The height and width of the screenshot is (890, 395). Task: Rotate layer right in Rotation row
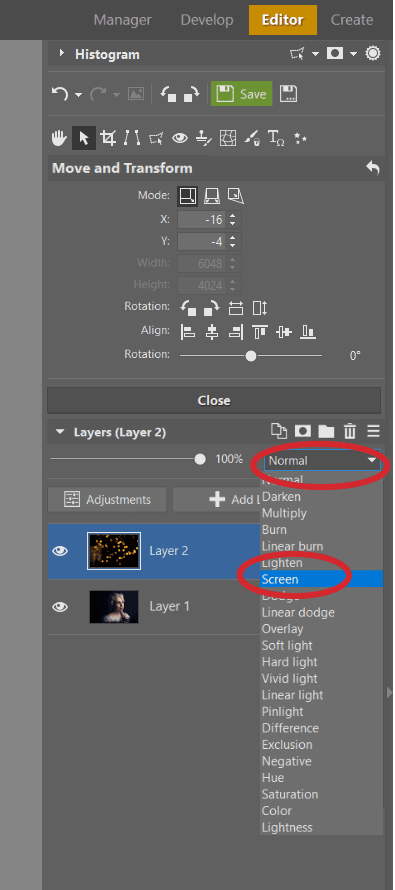pos(212,308)
